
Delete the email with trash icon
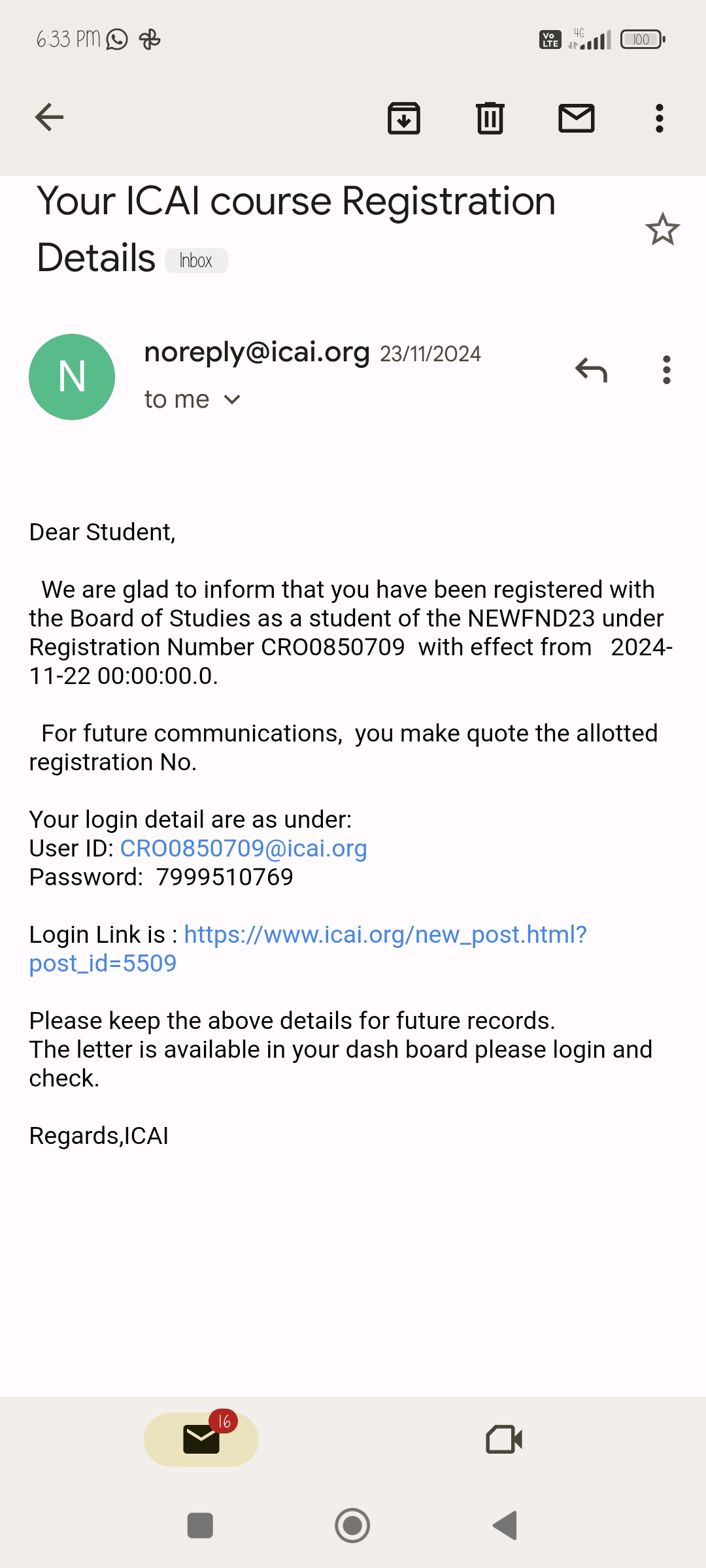(490, 118)
